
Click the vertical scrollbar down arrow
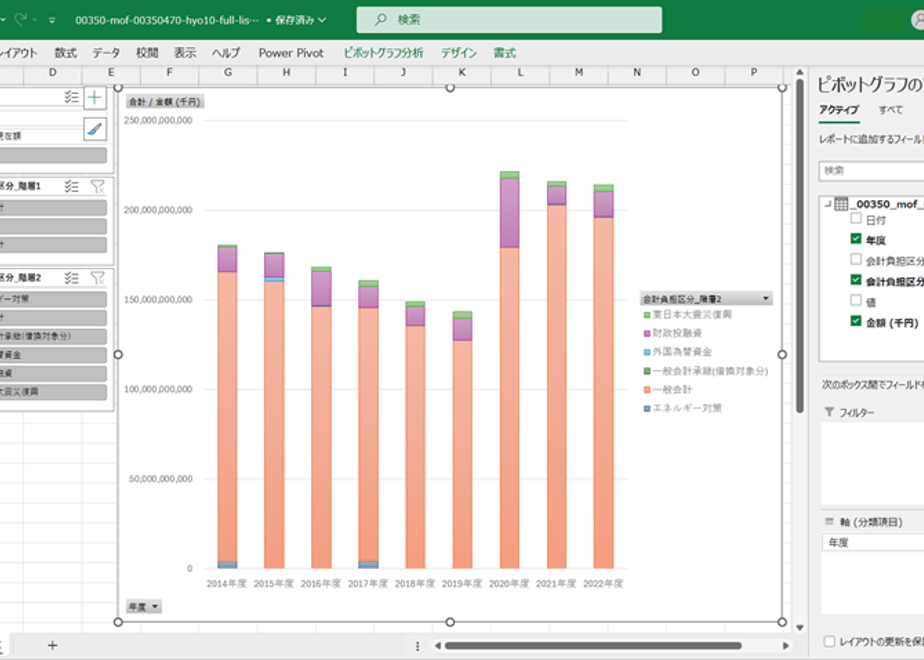(x=799, y=628)
